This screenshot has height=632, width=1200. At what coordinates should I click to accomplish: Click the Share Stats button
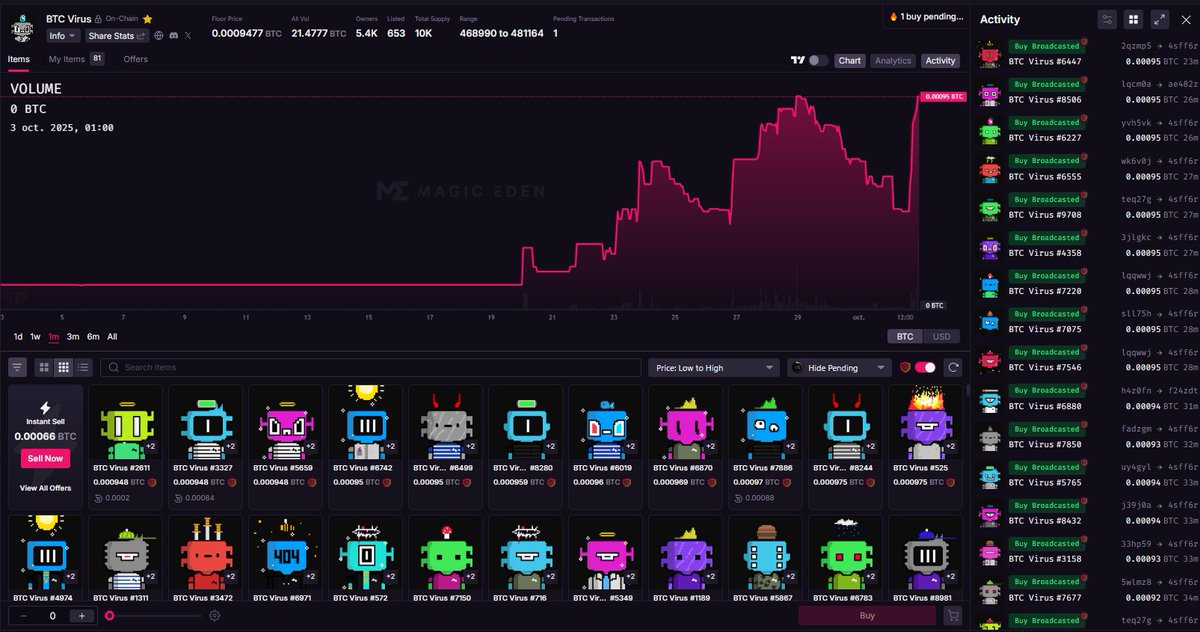pos(117,36)
